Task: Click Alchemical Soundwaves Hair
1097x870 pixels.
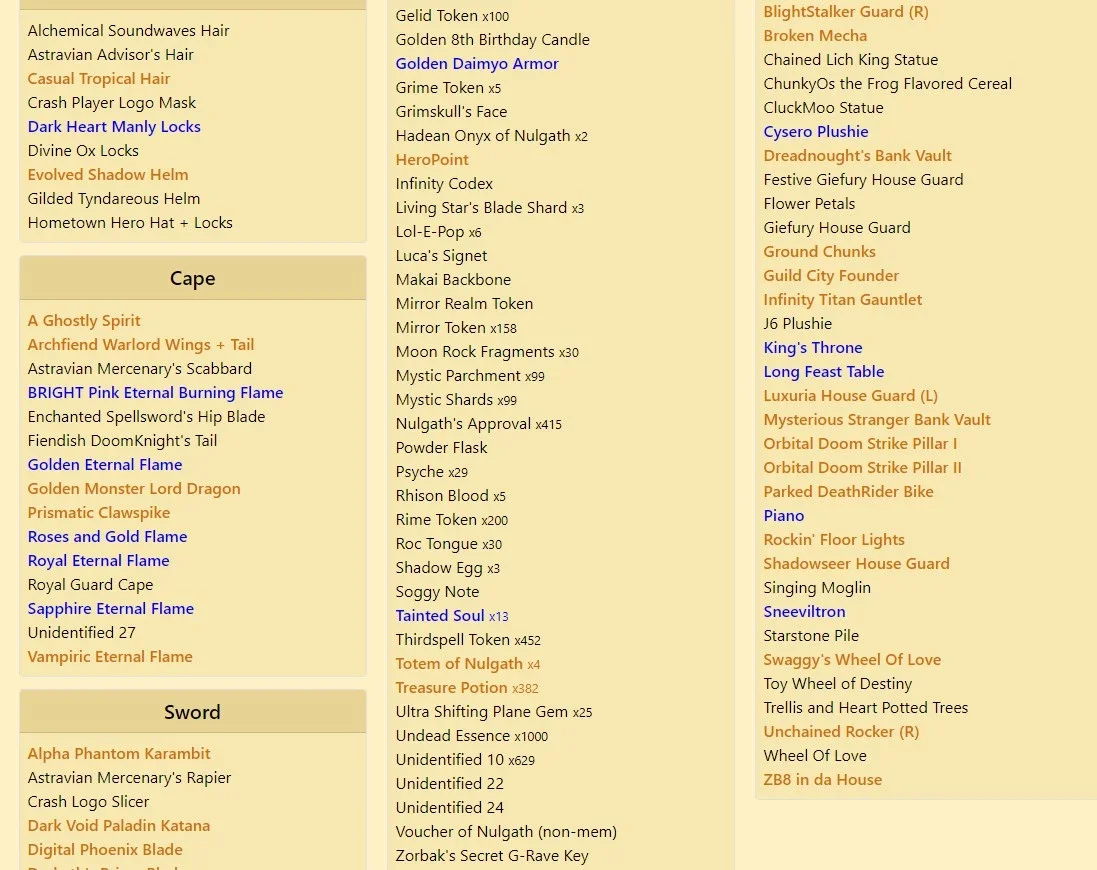Action: pyautogui.click(x=128, y=31)
